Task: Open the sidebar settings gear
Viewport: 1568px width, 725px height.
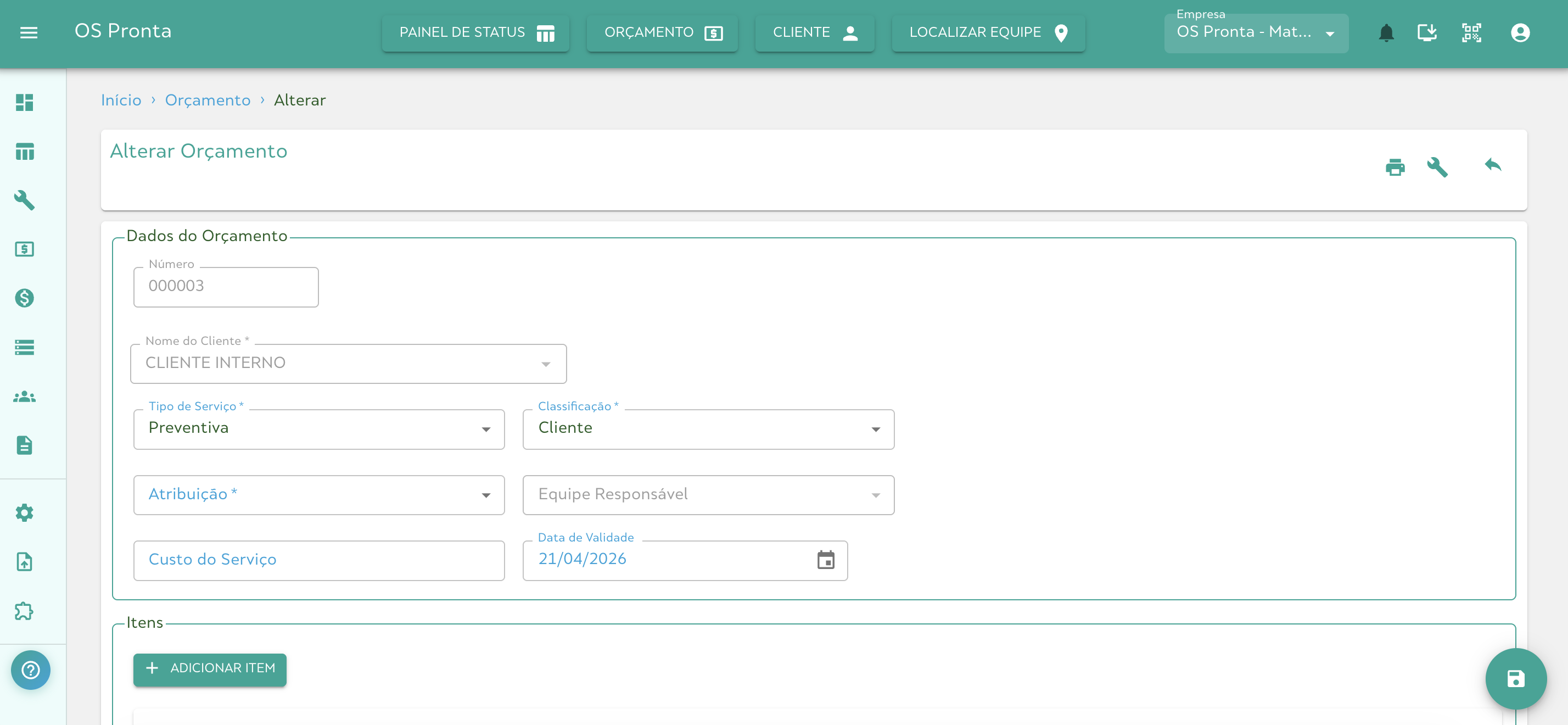Action: tap(24, 512)
